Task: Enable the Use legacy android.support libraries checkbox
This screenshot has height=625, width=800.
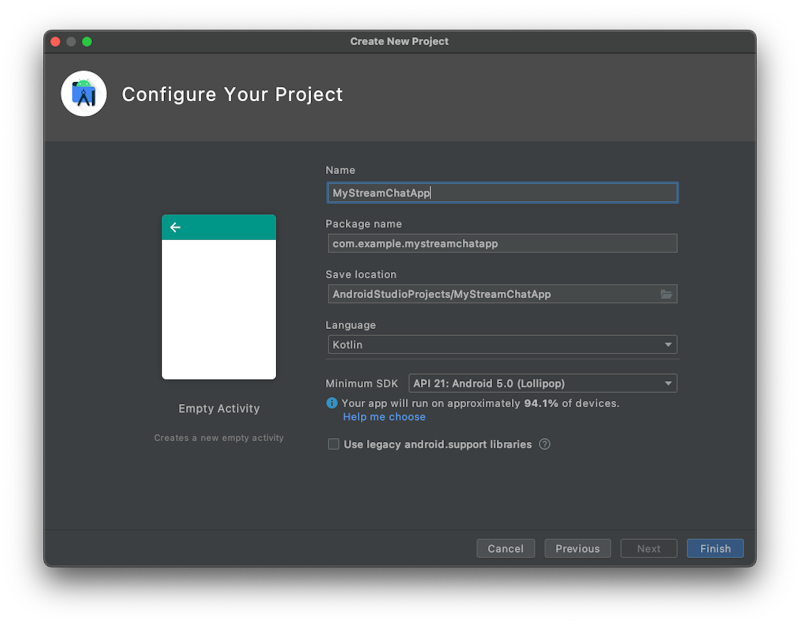Action: point(333,444)
